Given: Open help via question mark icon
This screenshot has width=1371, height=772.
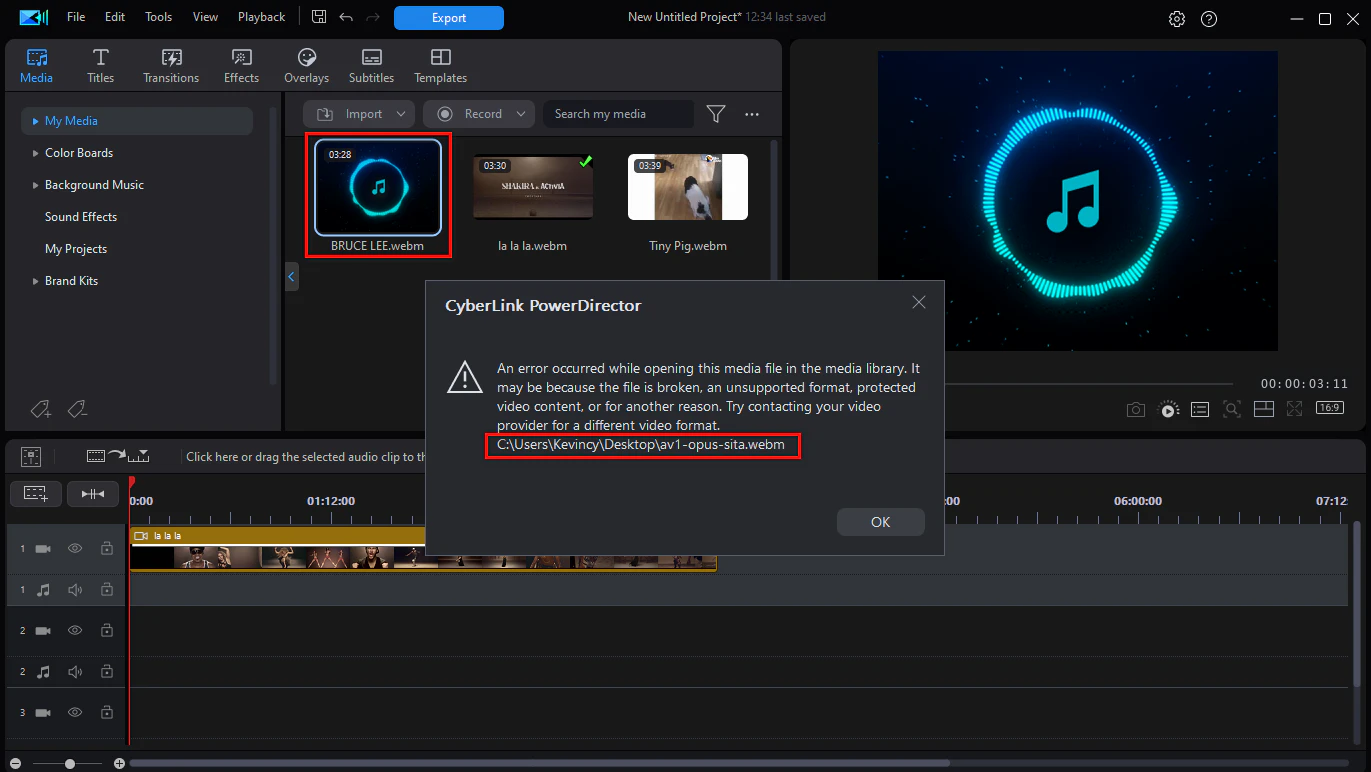Looking at the screenshot, I should [1209, 19].
